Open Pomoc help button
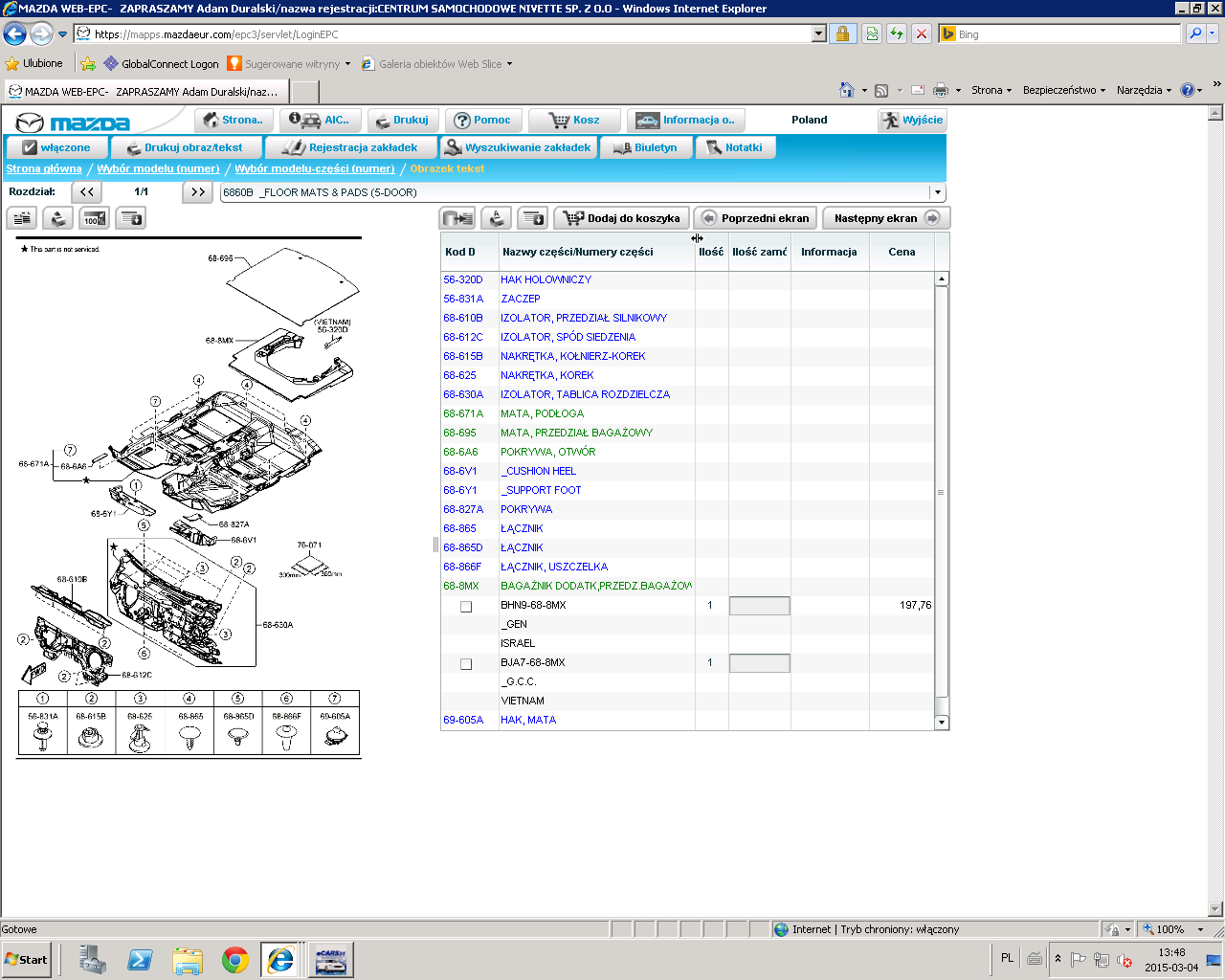Viewport: 1225px width, 980px height. click(x=482, y=121)
